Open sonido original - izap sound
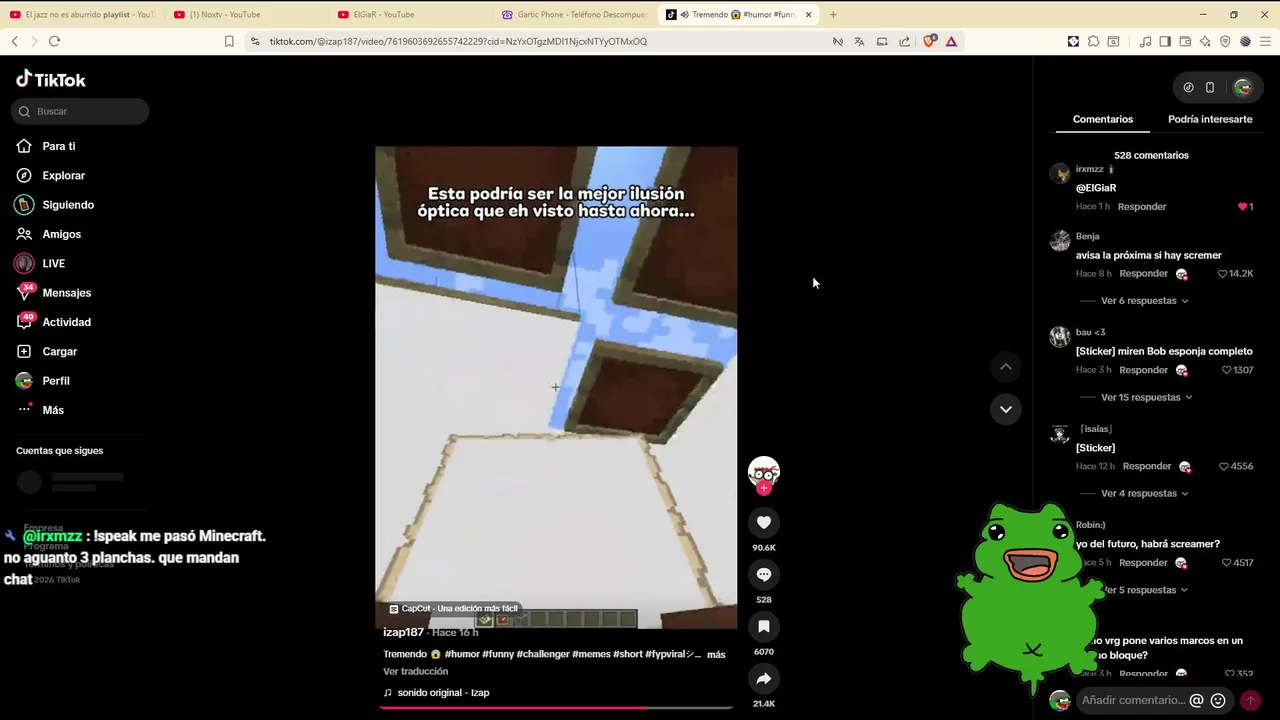 (x=436, y=692)
